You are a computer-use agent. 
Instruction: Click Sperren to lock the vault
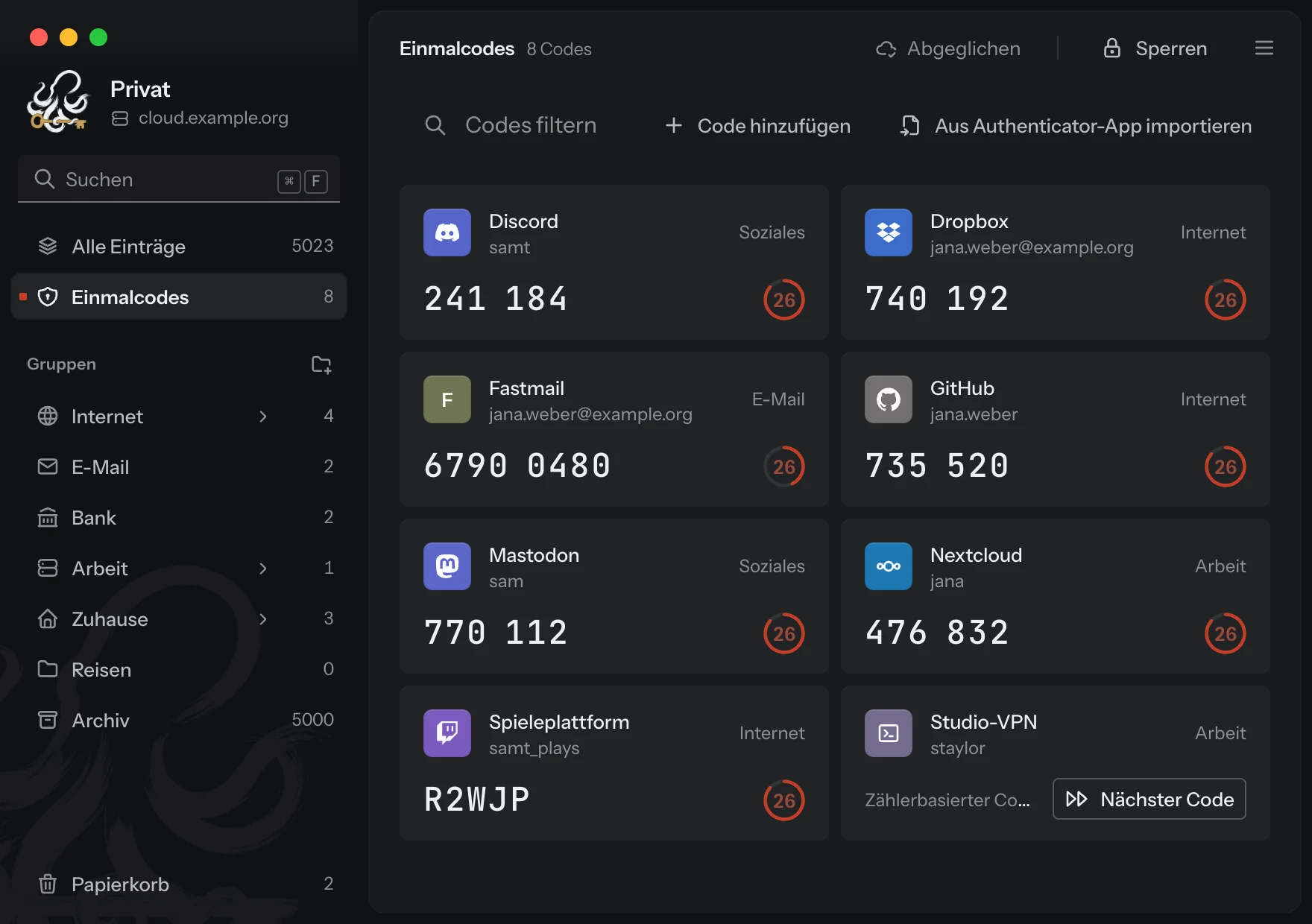tap(1155, 48)
